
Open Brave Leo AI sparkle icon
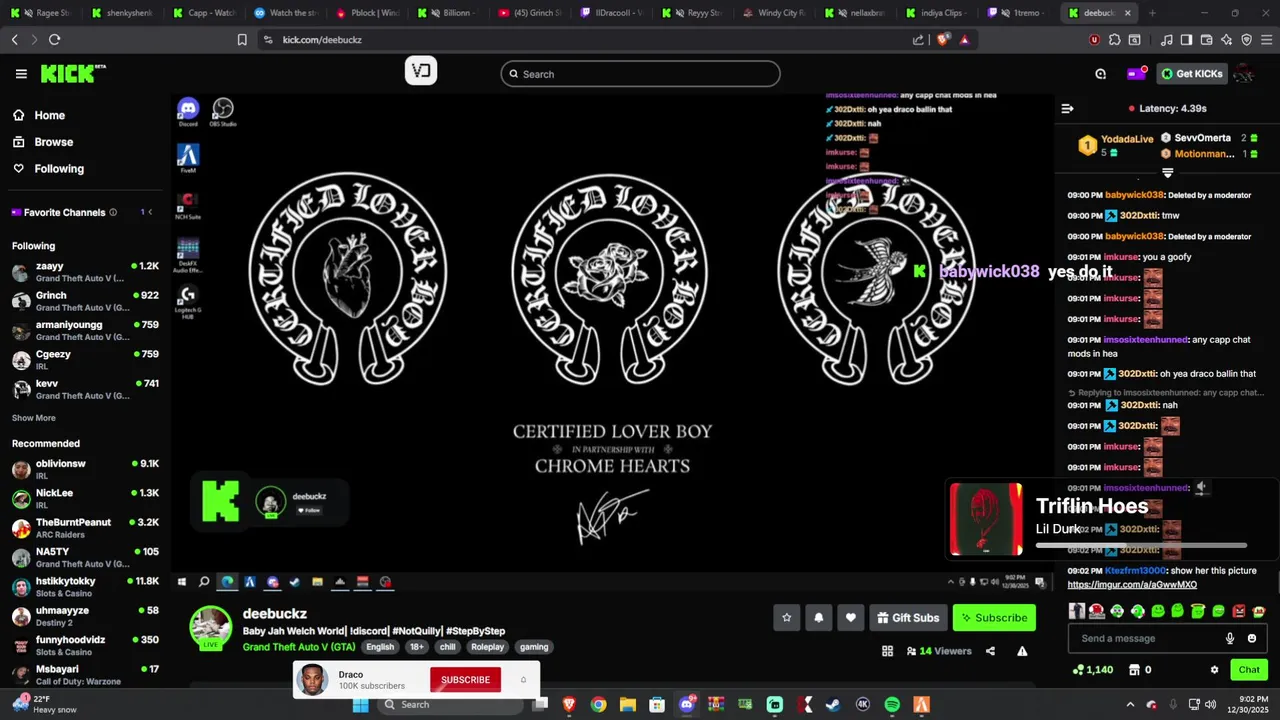[x=1226, y=40]
